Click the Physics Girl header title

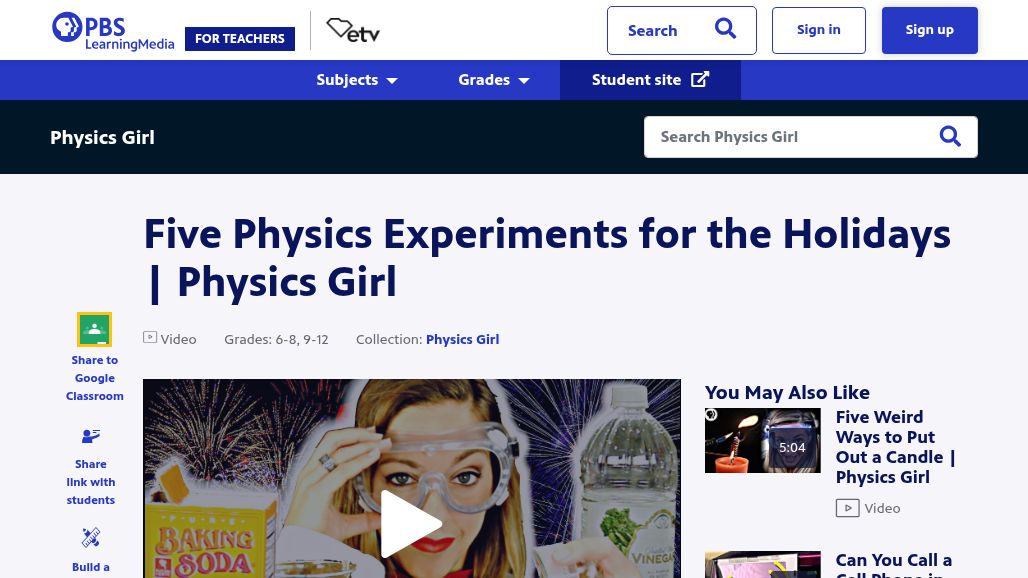(x=102, y=137)
